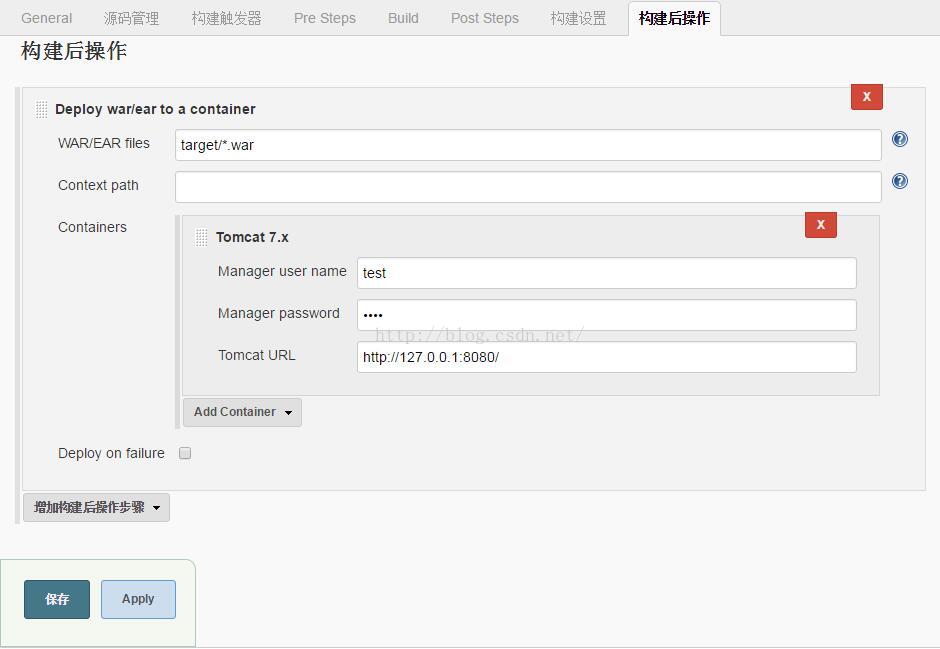This screenshot has height=649, width=940.
Task: Save configuration with 保存 button
Action: [57, 599]
